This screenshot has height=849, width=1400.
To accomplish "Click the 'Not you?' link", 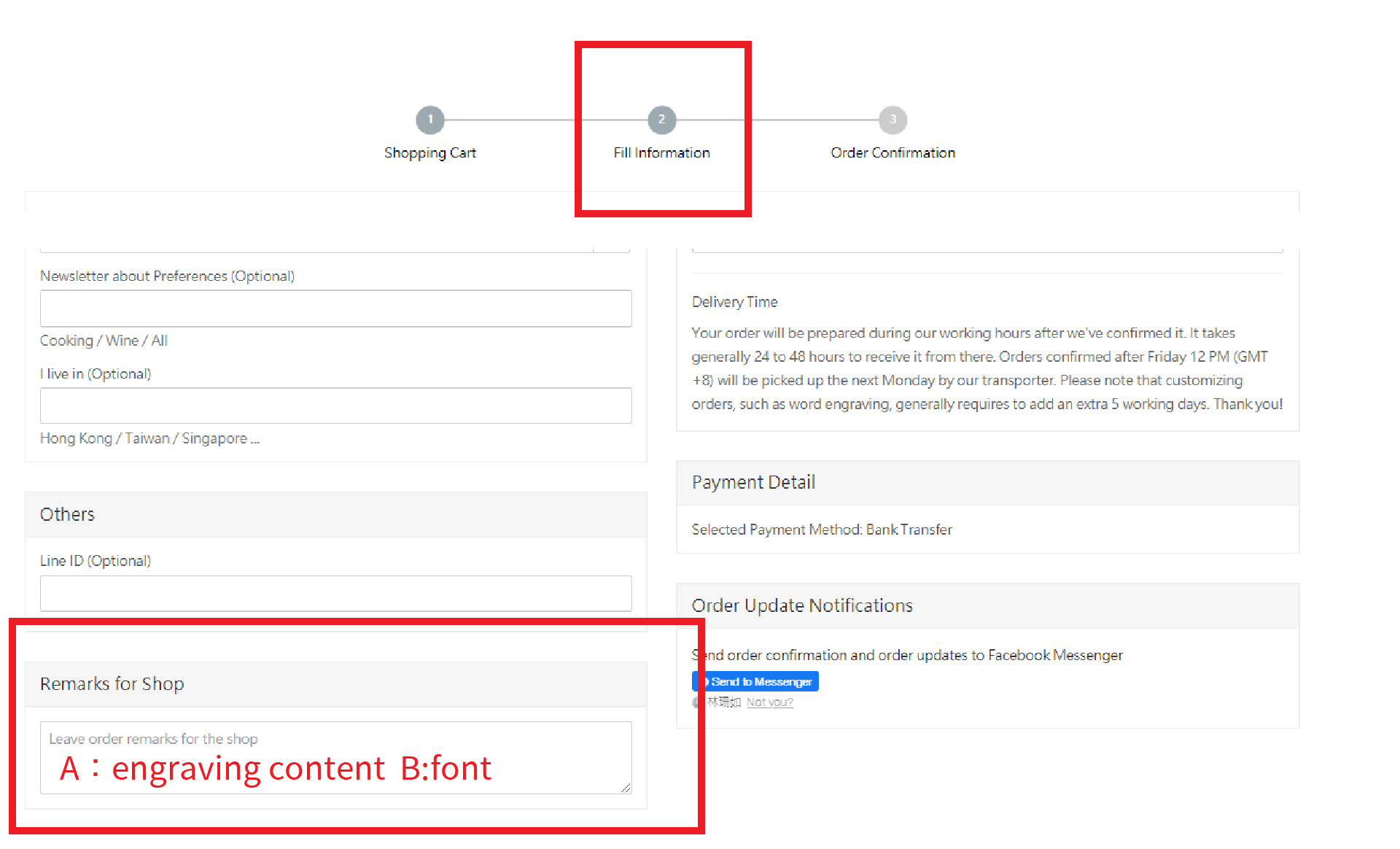I will click(769, 702).
